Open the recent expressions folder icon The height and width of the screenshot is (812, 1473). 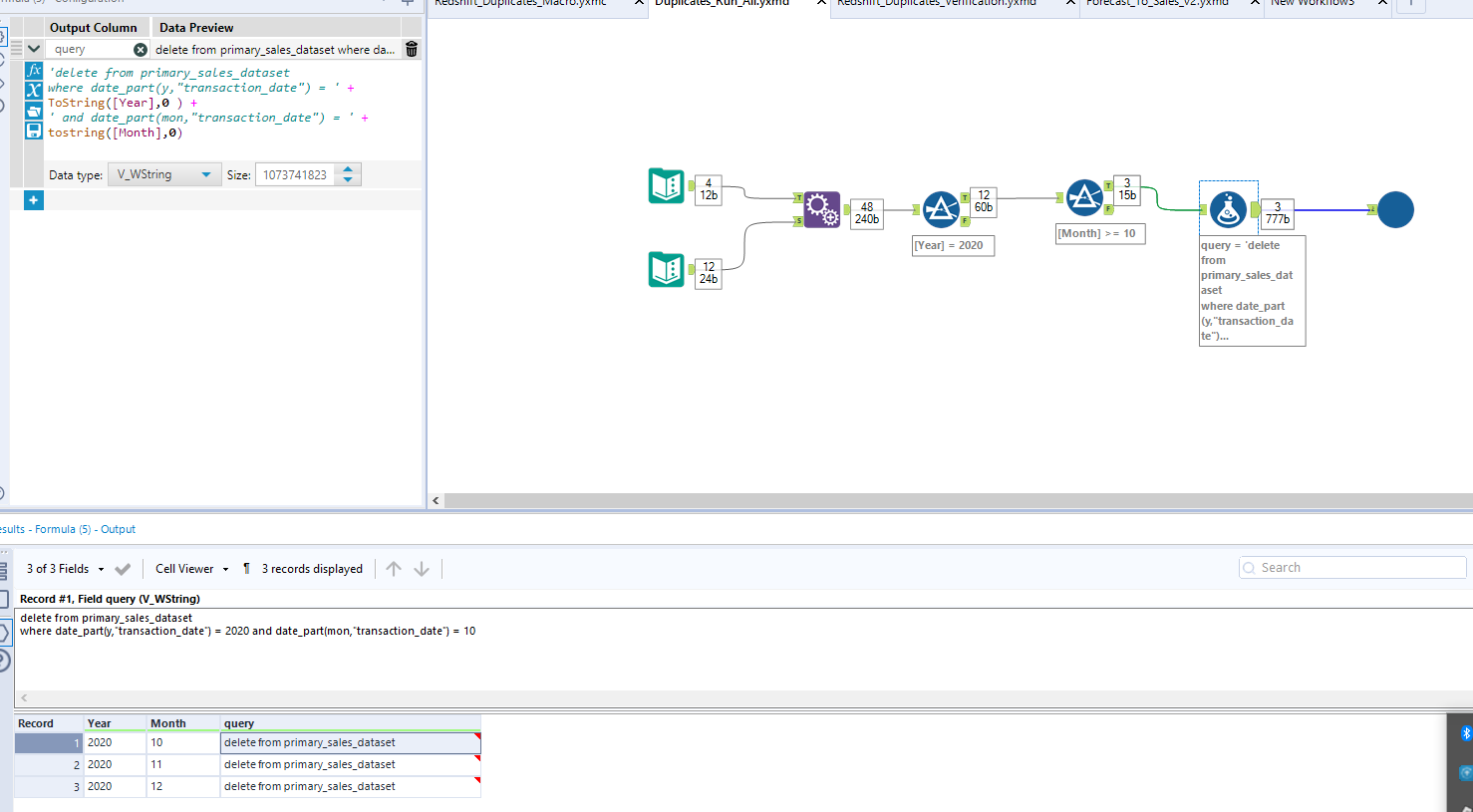[34, 110]
